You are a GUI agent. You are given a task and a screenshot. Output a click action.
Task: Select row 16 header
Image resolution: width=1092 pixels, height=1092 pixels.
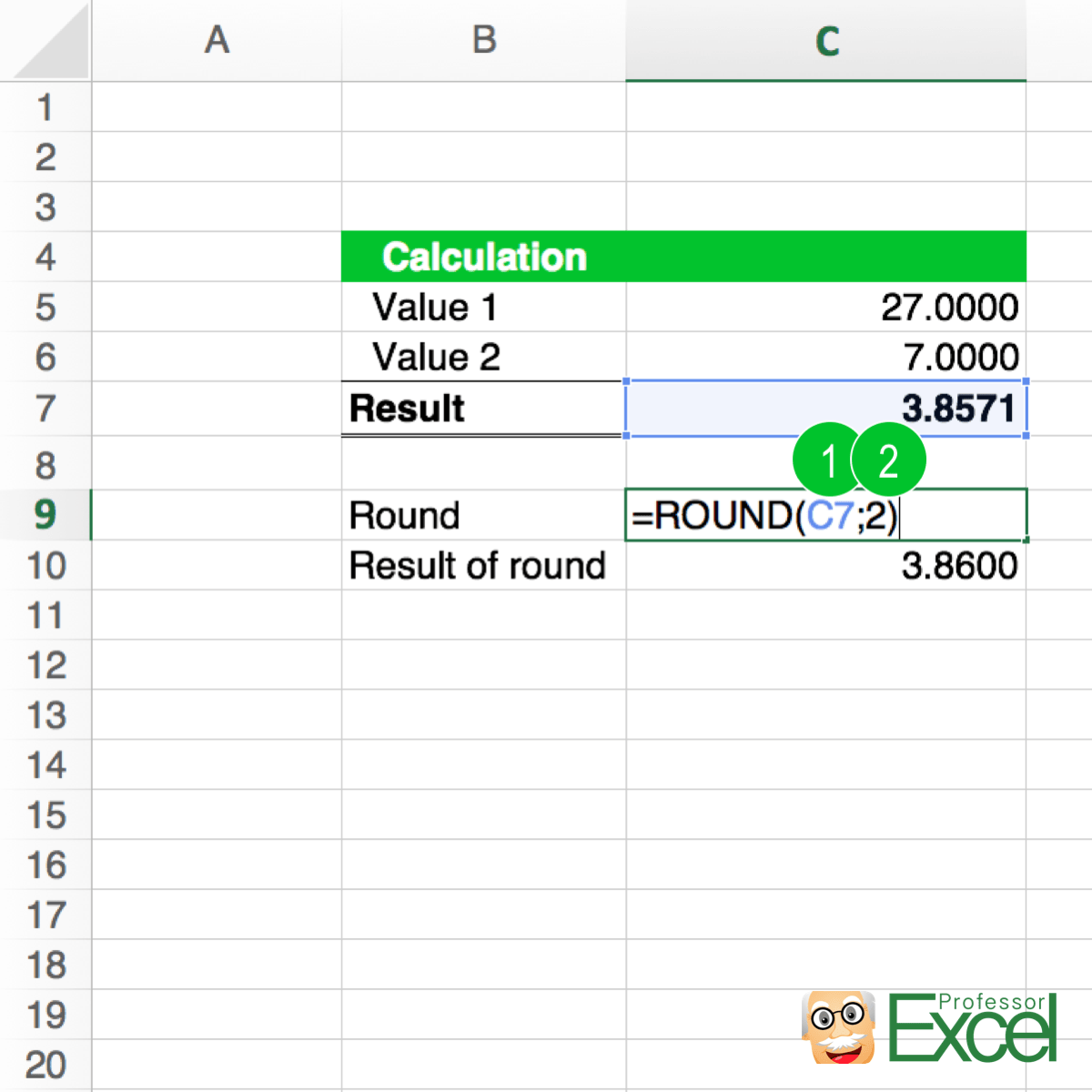tap(45, 864)
